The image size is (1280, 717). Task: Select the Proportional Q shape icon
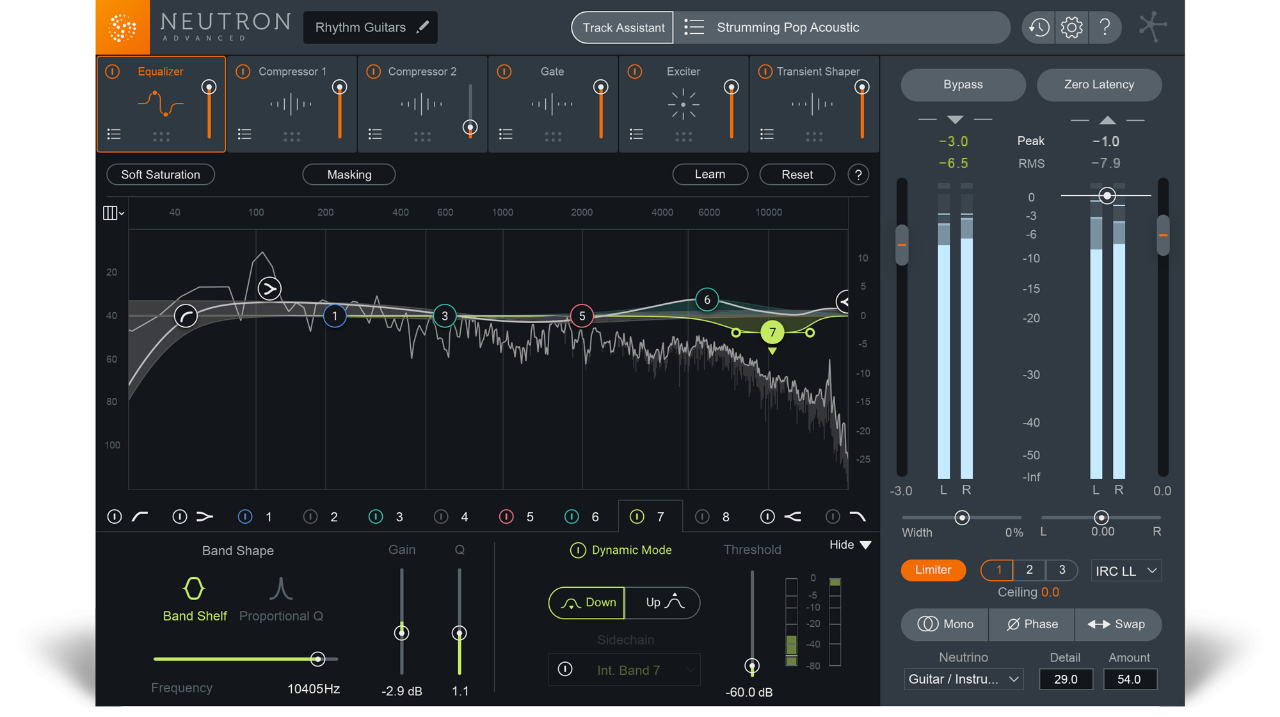280,588
